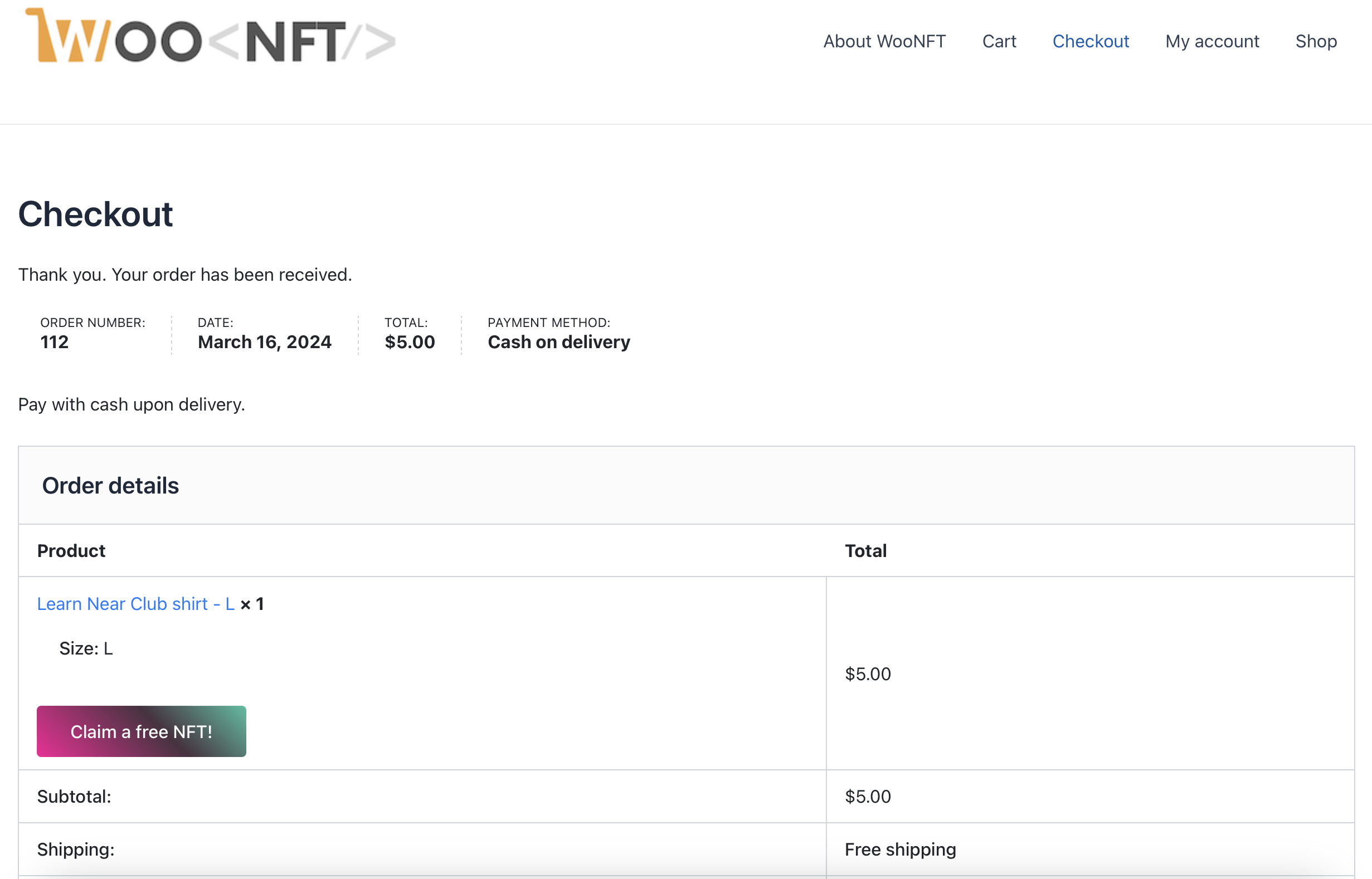Click the Total column header in the table
1372x879 pixels.
(x=865, y=551)
